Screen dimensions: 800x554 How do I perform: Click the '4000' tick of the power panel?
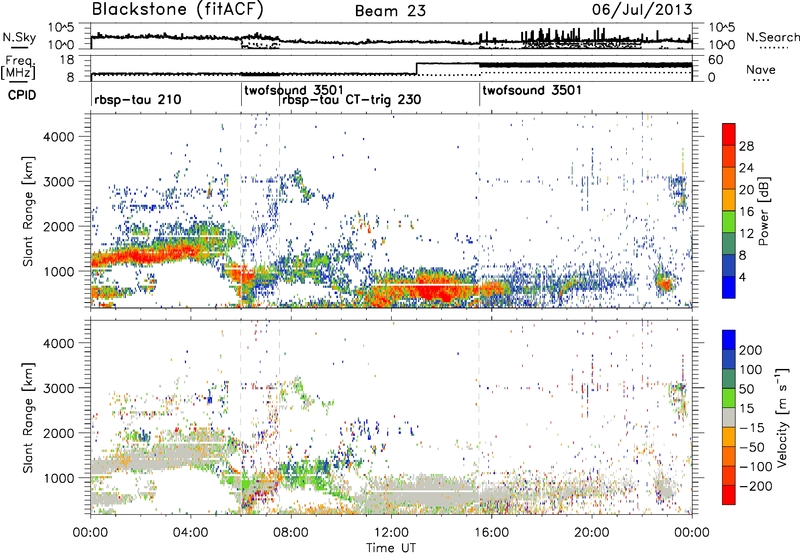tap(59, 137)
